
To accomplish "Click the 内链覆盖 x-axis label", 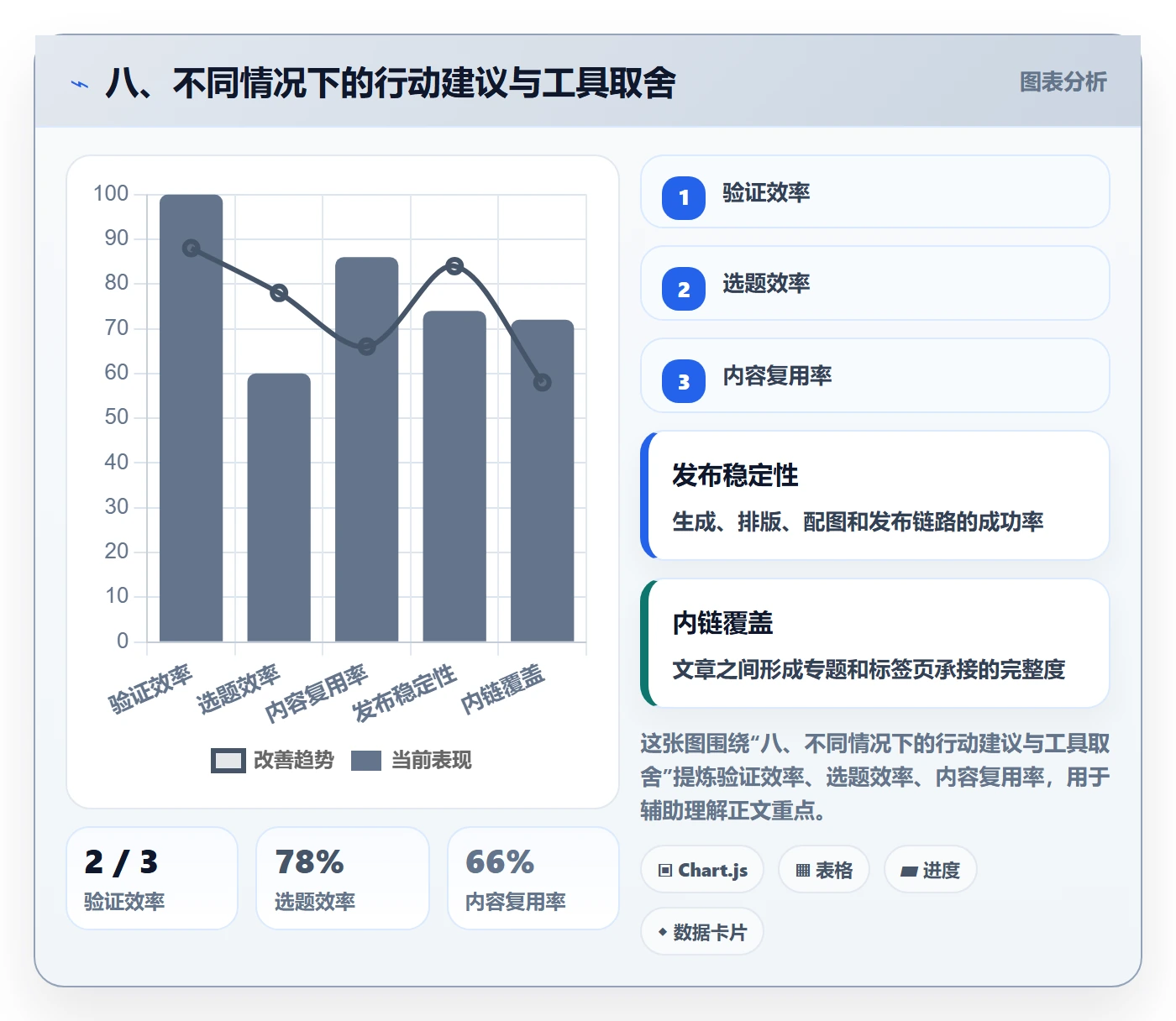I will click(502, 689).
